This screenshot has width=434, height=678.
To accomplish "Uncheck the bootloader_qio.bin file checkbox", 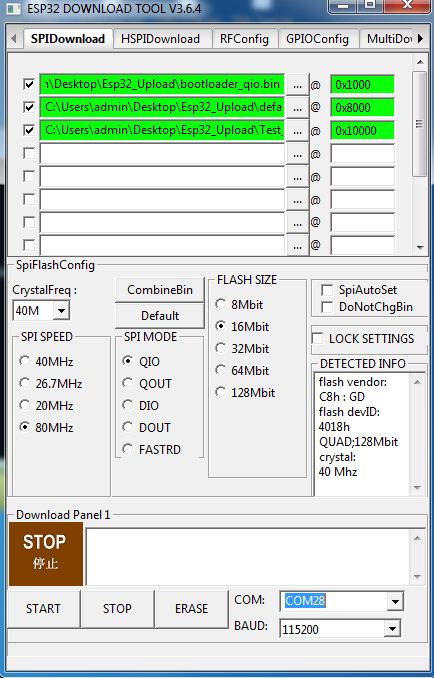I will click(29, 84).
